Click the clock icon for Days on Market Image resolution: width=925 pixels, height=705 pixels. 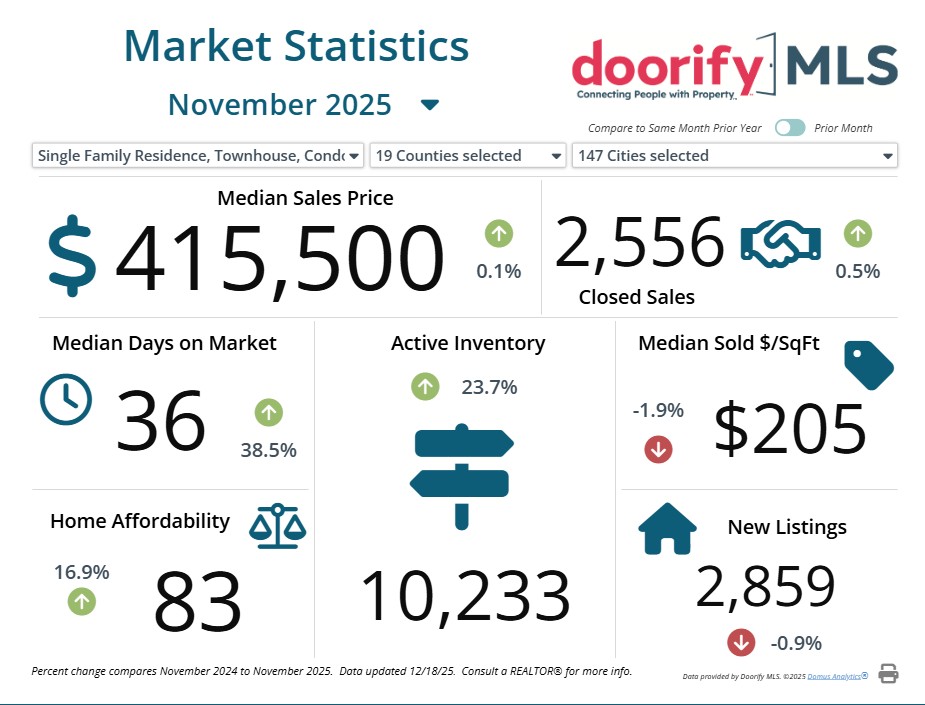[x=66, y=400]
